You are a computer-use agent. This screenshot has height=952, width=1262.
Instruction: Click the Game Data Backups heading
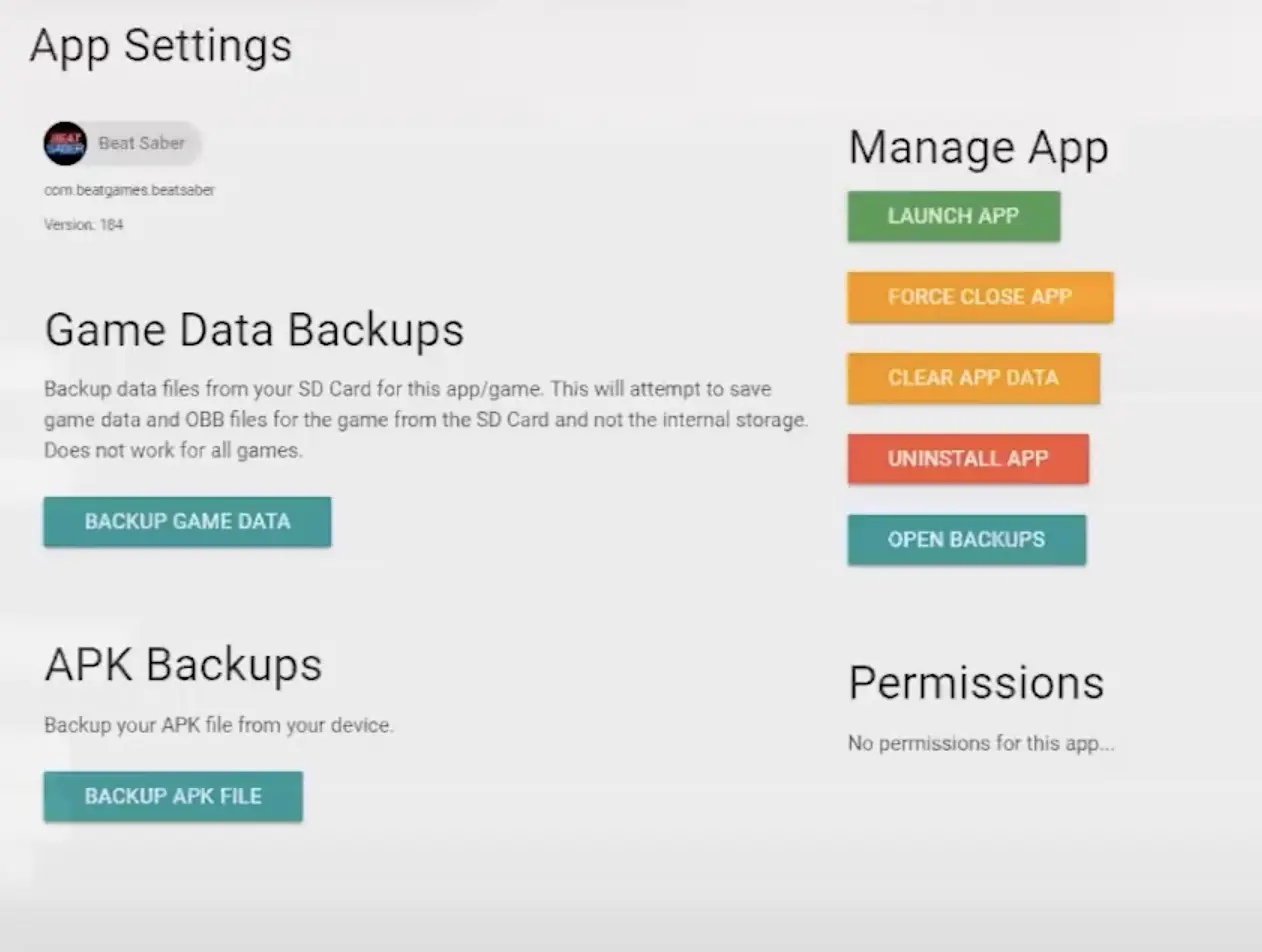pos(254,330)
